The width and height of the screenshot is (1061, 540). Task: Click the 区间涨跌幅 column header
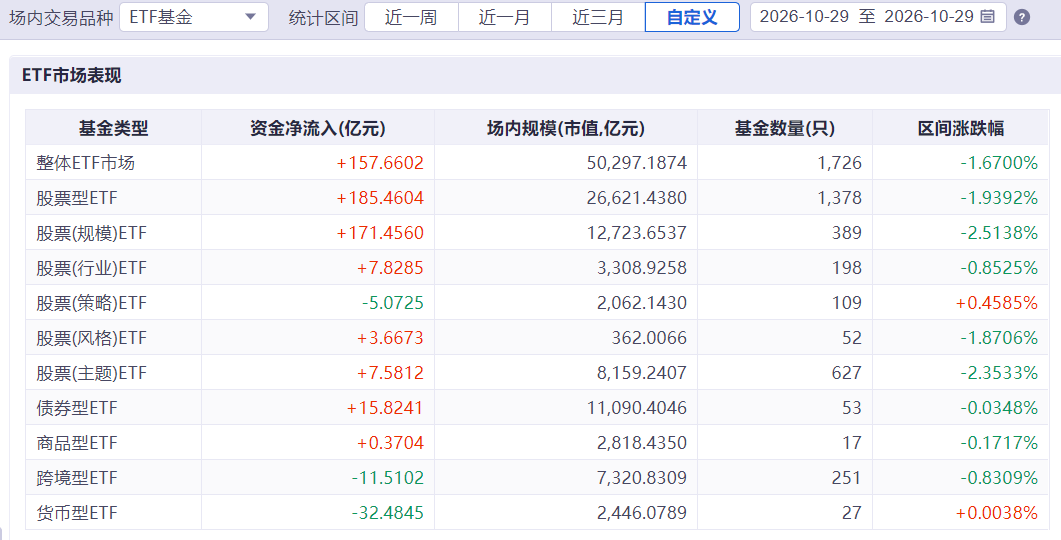[x=960, y=128]
